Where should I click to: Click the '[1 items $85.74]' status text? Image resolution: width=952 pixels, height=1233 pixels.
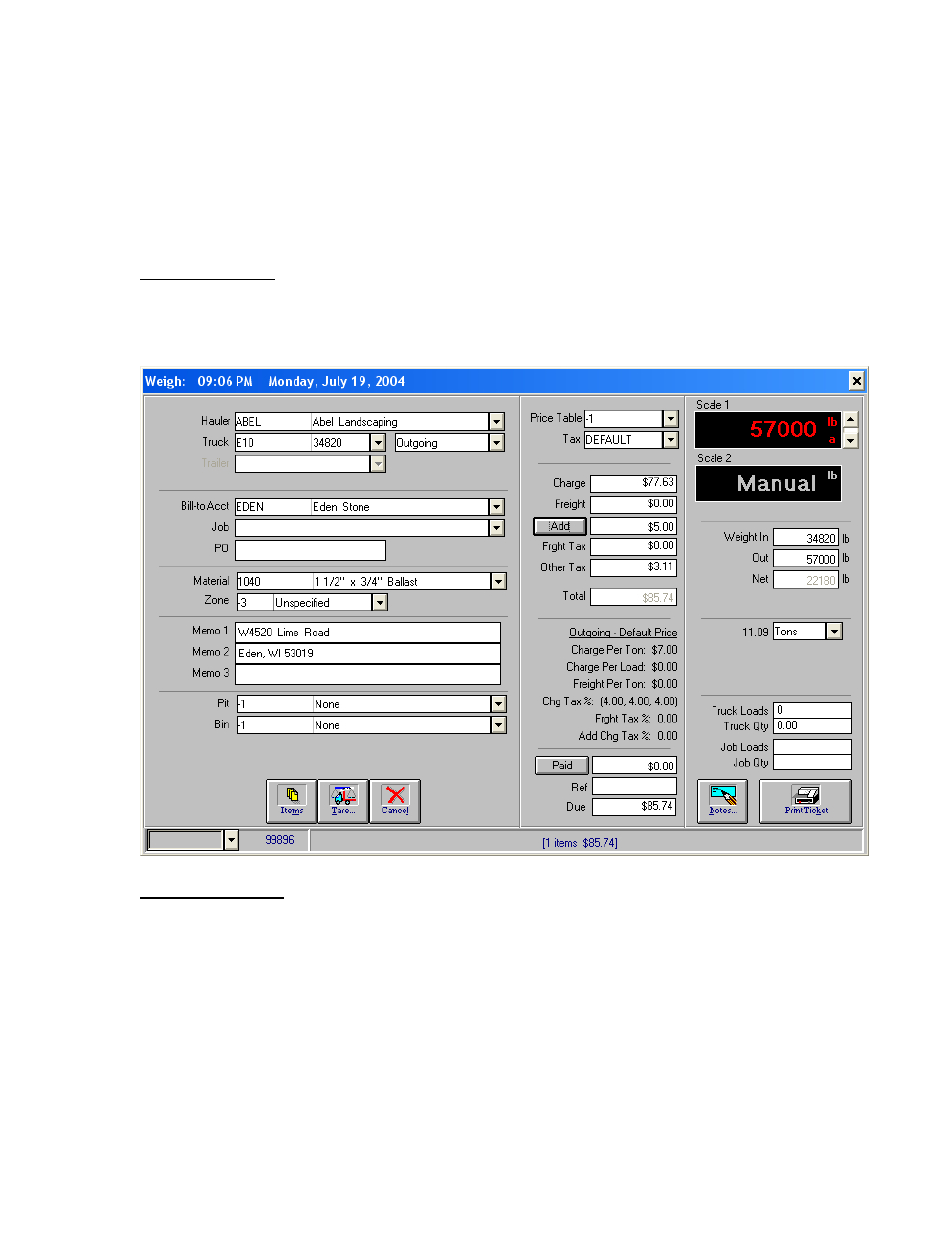click(580, 843)
